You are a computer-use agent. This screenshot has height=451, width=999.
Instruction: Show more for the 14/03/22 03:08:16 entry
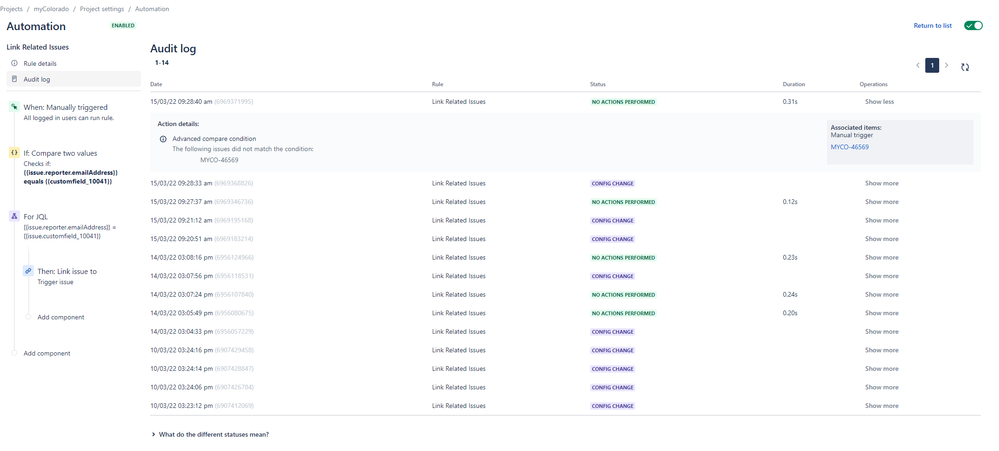pos(882,257)
